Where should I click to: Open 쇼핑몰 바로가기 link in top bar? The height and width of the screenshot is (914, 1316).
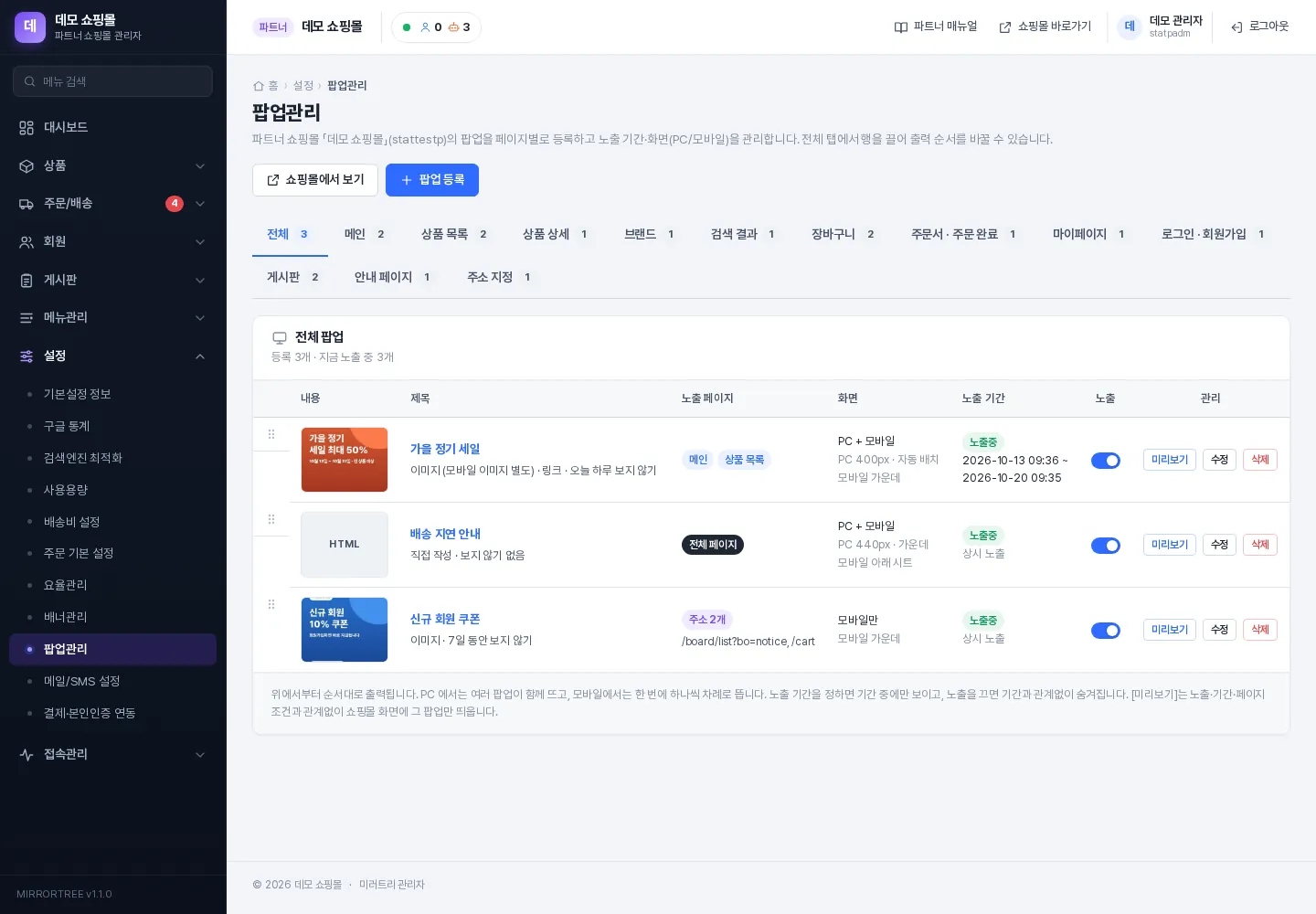tap(1045, 27)
